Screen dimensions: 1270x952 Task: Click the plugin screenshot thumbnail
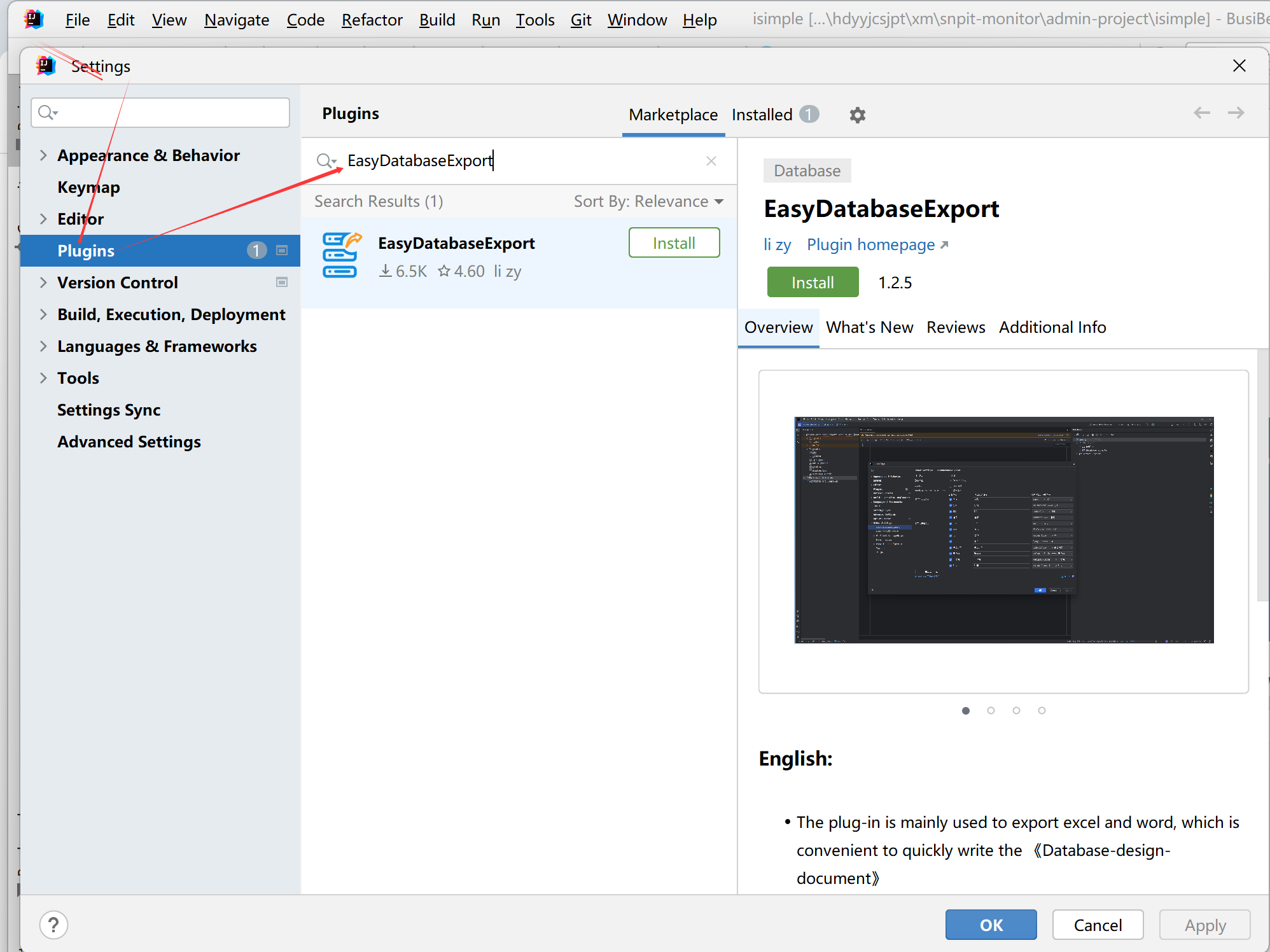[1003, 530]
